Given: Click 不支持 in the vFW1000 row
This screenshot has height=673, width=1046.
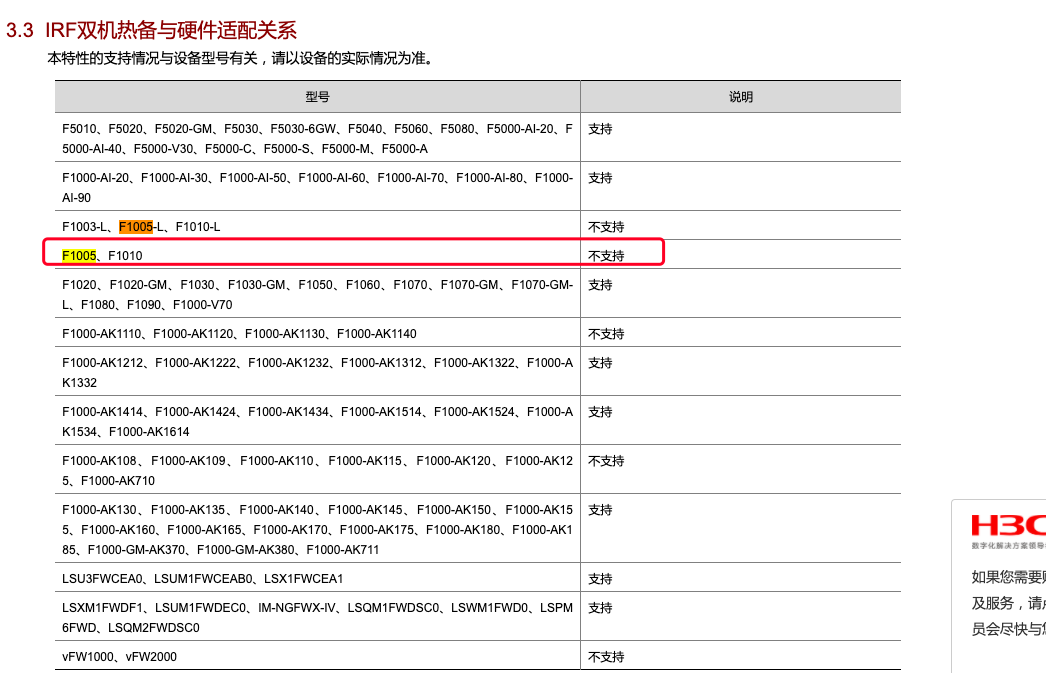Looking at the screenshot, I should pyautogui.click(x=606, y=657).
